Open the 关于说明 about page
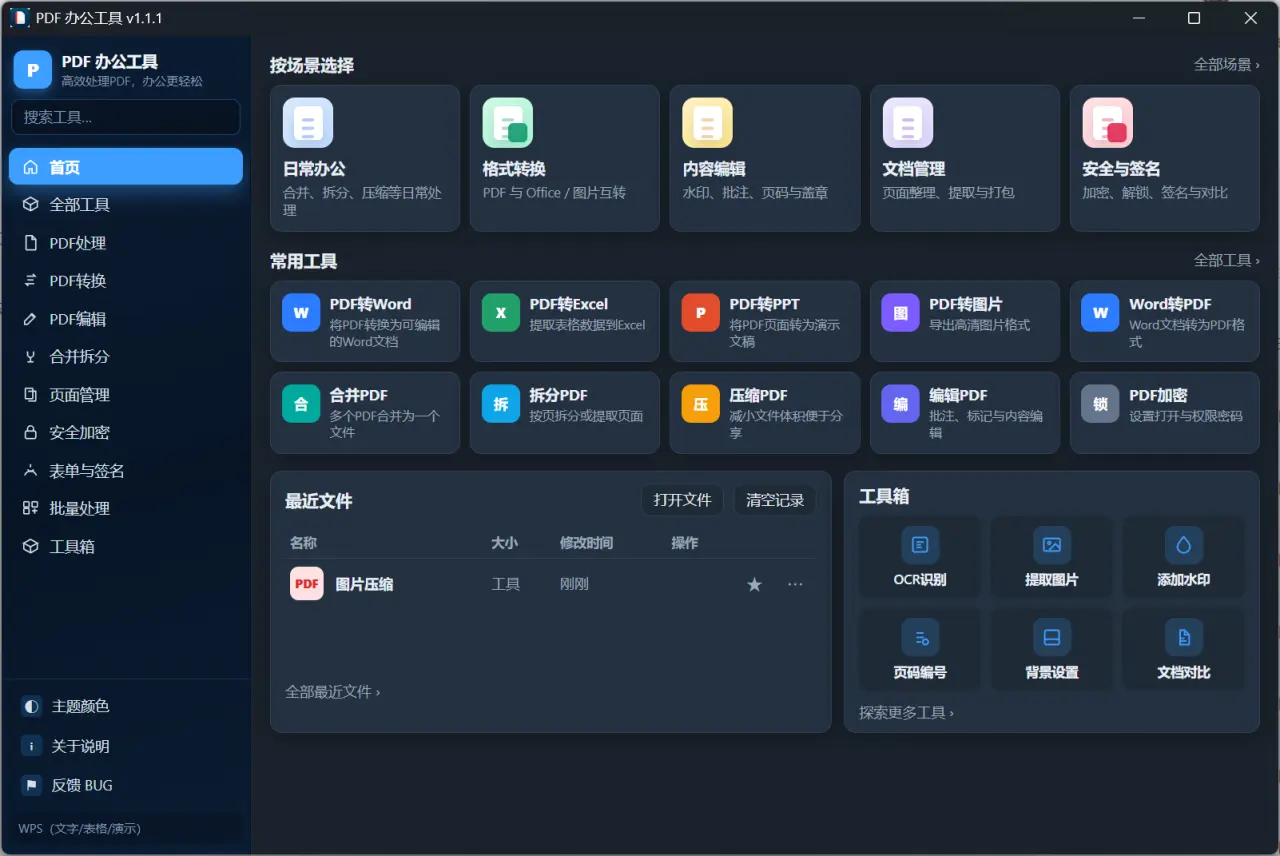 [x=126, y=746]
